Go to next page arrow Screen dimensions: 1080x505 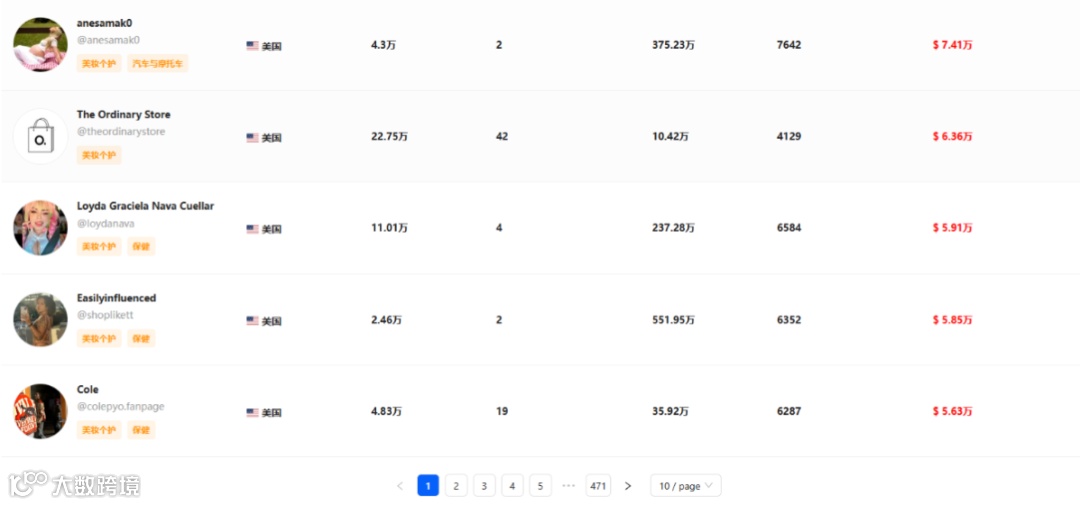(627, 486)
